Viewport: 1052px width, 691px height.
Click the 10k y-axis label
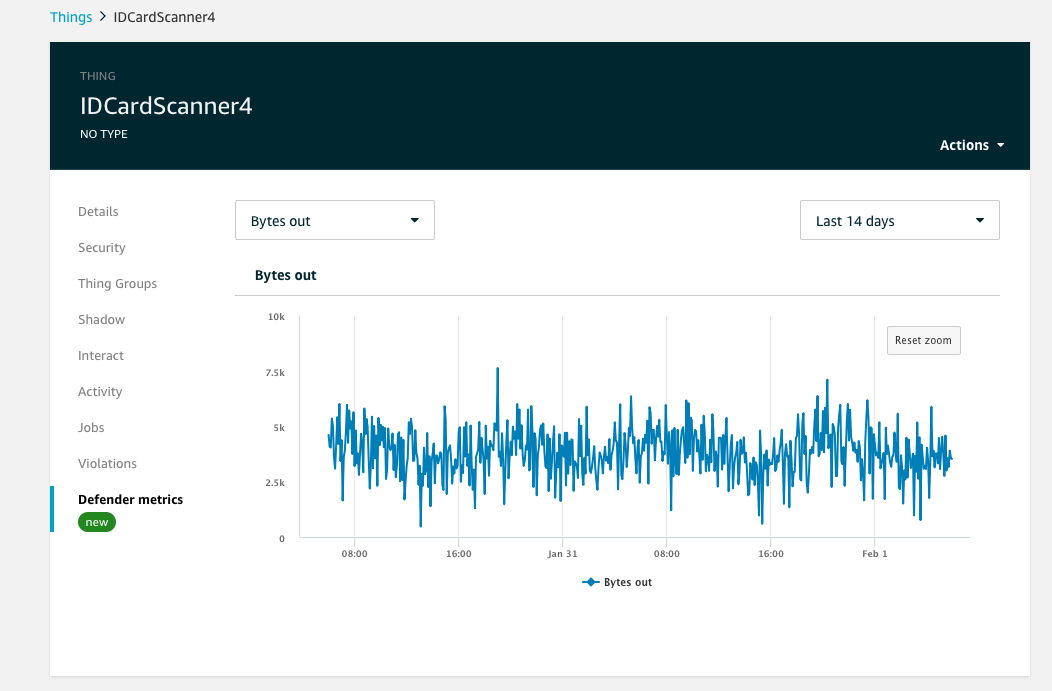[x=276, y=317]
